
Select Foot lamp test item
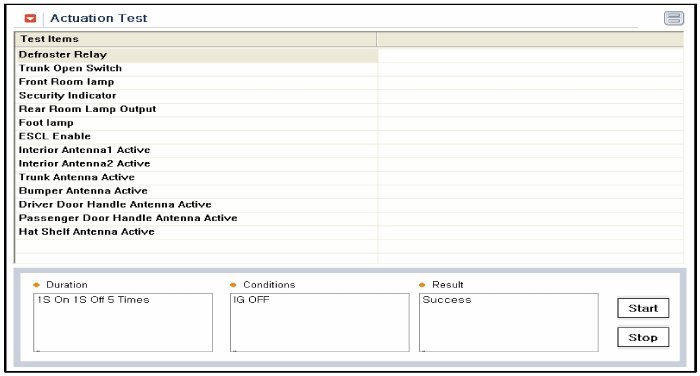click(x=196, y=123)
